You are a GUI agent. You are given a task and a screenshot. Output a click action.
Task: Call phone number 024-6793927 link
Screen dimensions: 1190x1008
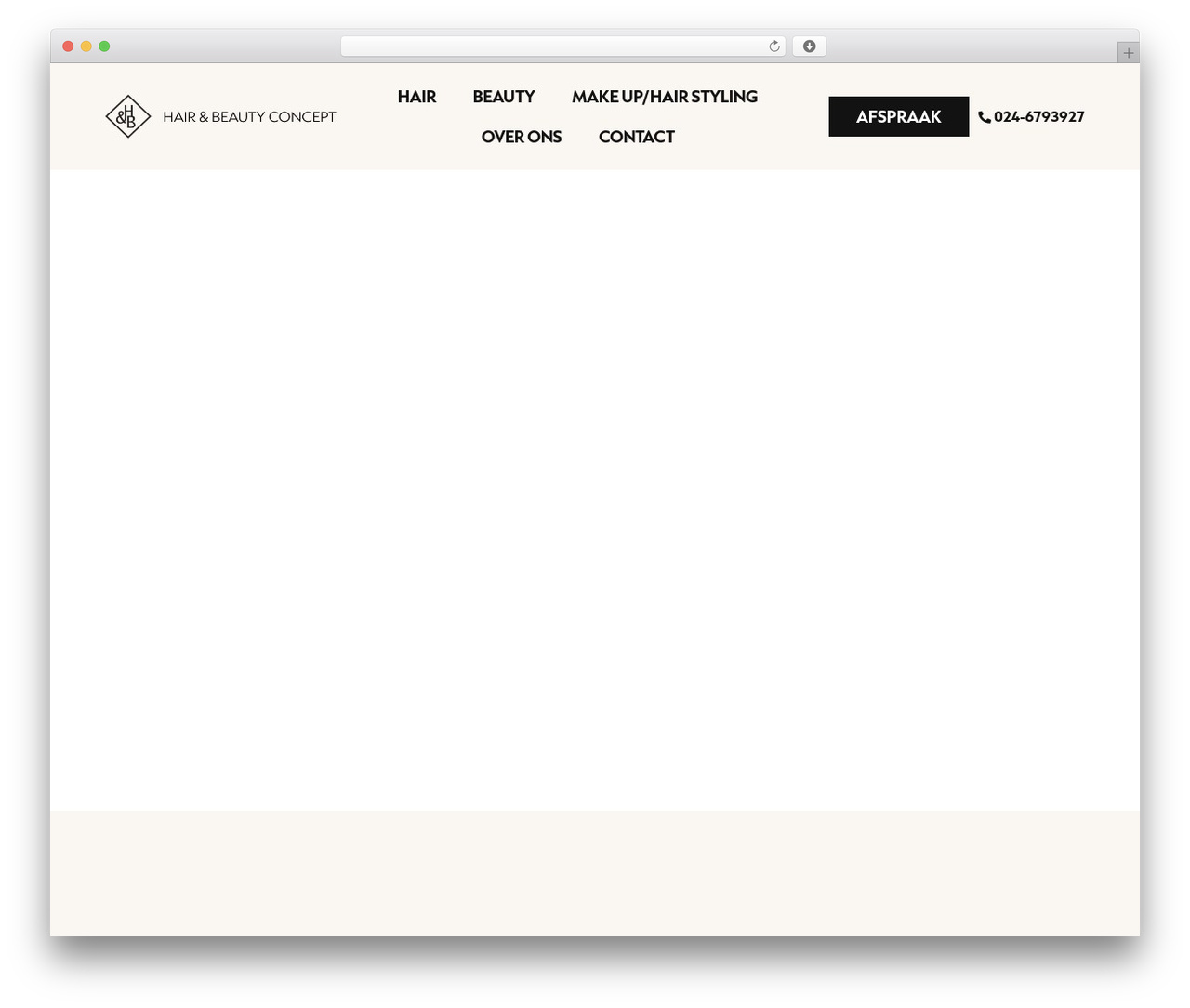tap(1038, 117)
